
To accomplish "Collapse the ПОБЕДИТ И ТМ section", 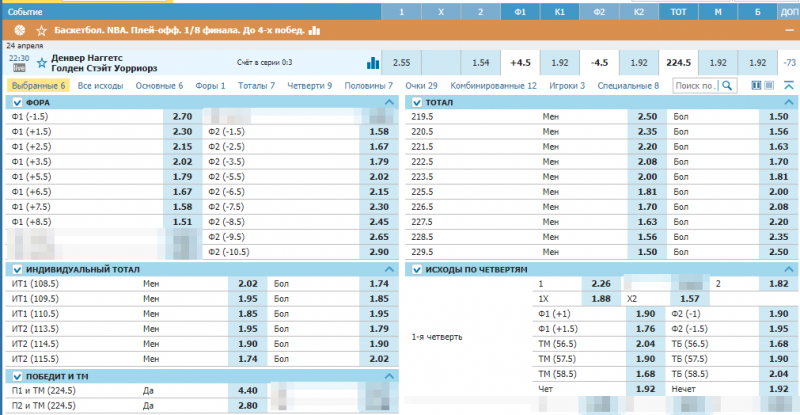I will [389, 376].
